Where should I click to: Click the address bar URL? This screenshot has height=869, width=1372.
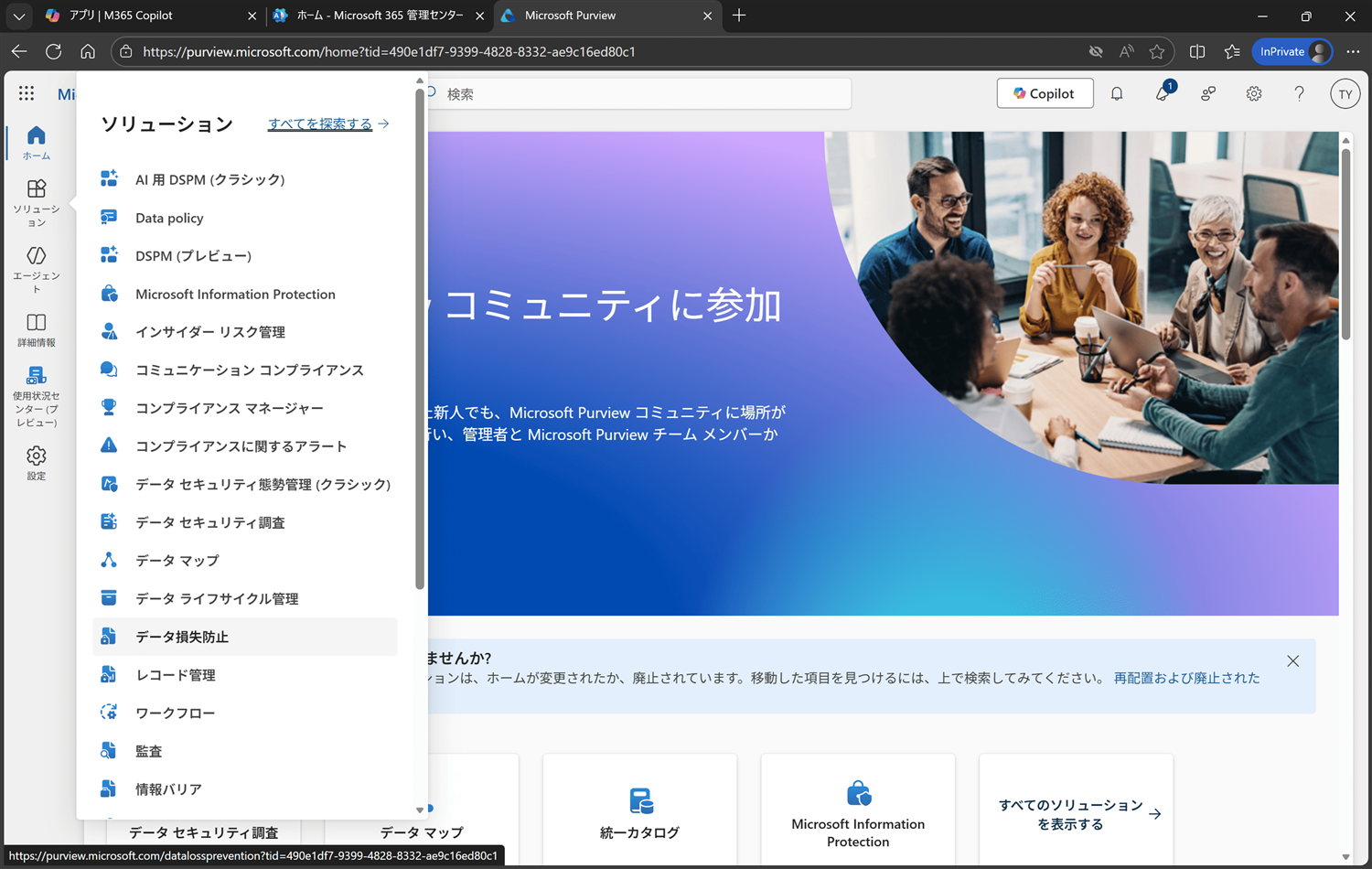pyautogui.click(x=389, y=51)
